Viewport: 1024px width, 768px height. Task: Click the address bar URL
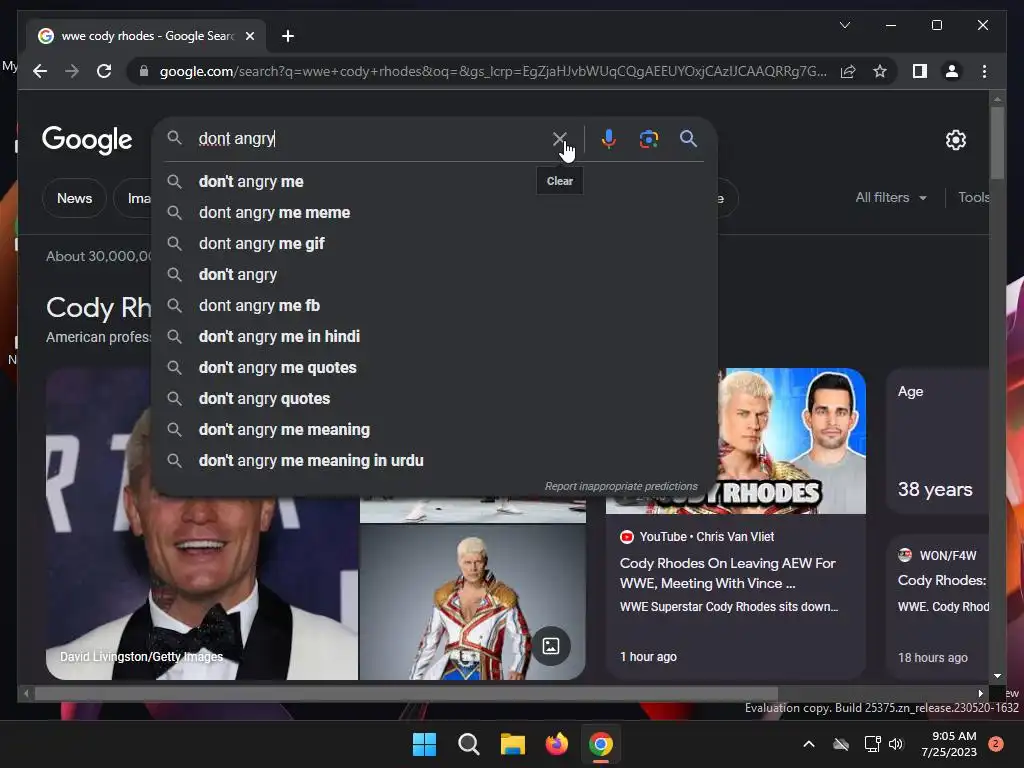coord(493,71)
